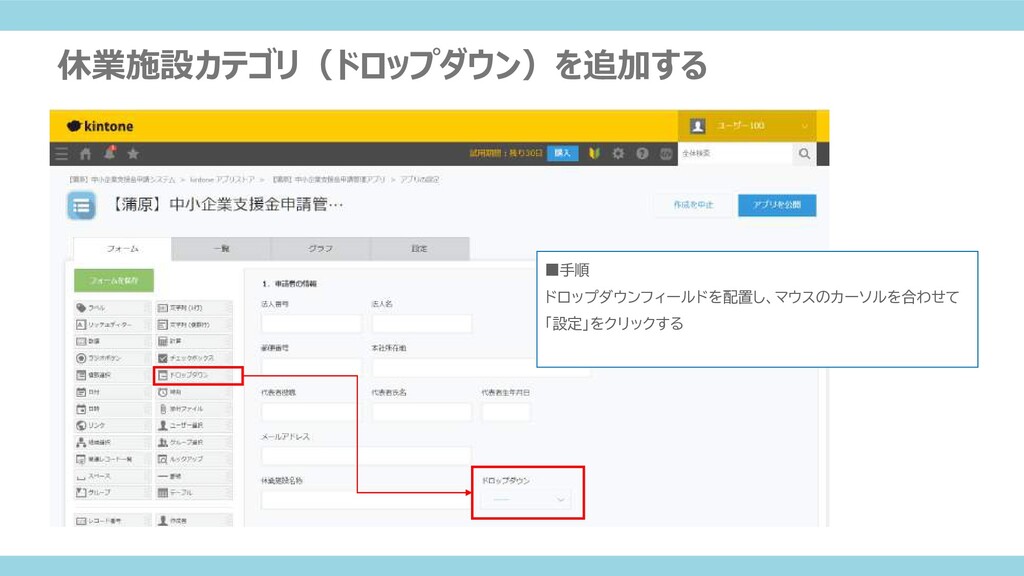Click the 郵便番号 input field
Screen dimensions: 1024x576
click(x=312, y=367)
